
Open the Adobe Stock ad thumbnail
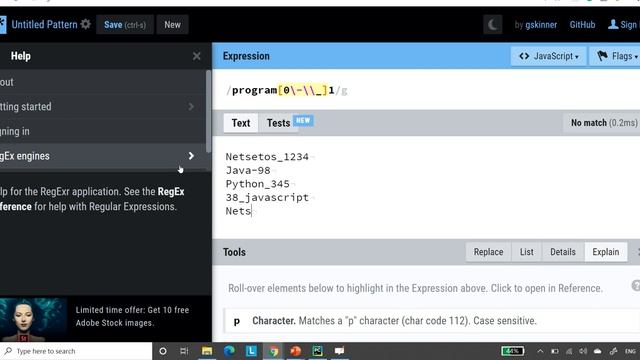click(33, 319)
